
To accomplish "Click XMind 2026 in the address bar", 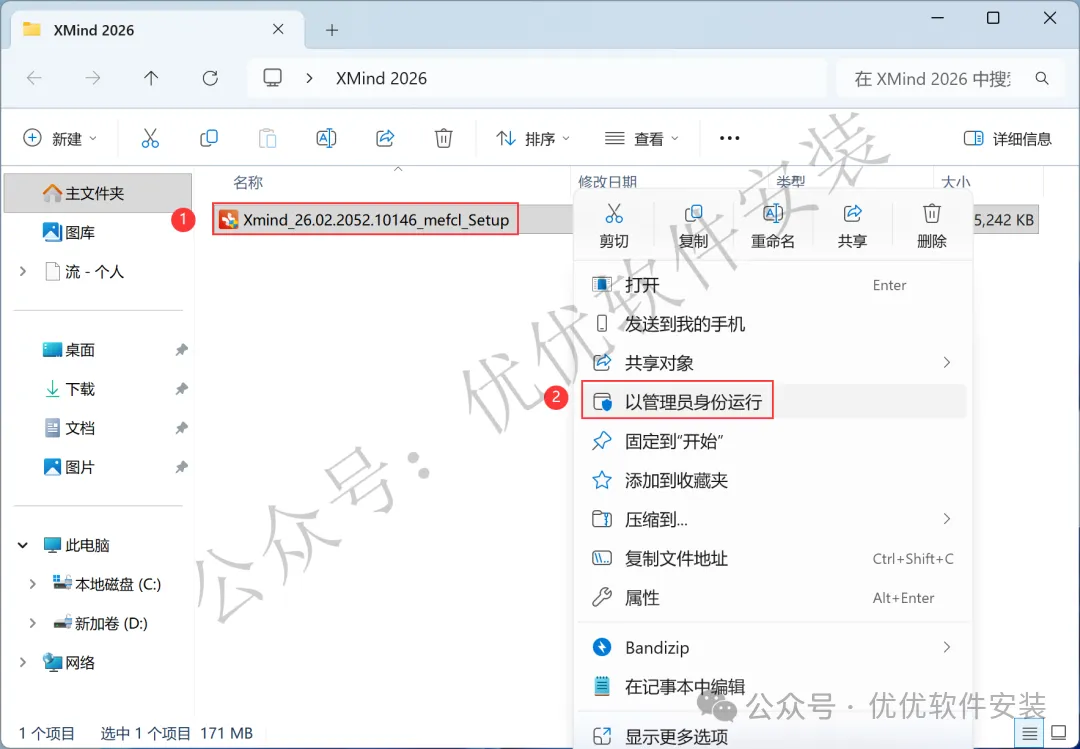I will click(x=382, y=79).
